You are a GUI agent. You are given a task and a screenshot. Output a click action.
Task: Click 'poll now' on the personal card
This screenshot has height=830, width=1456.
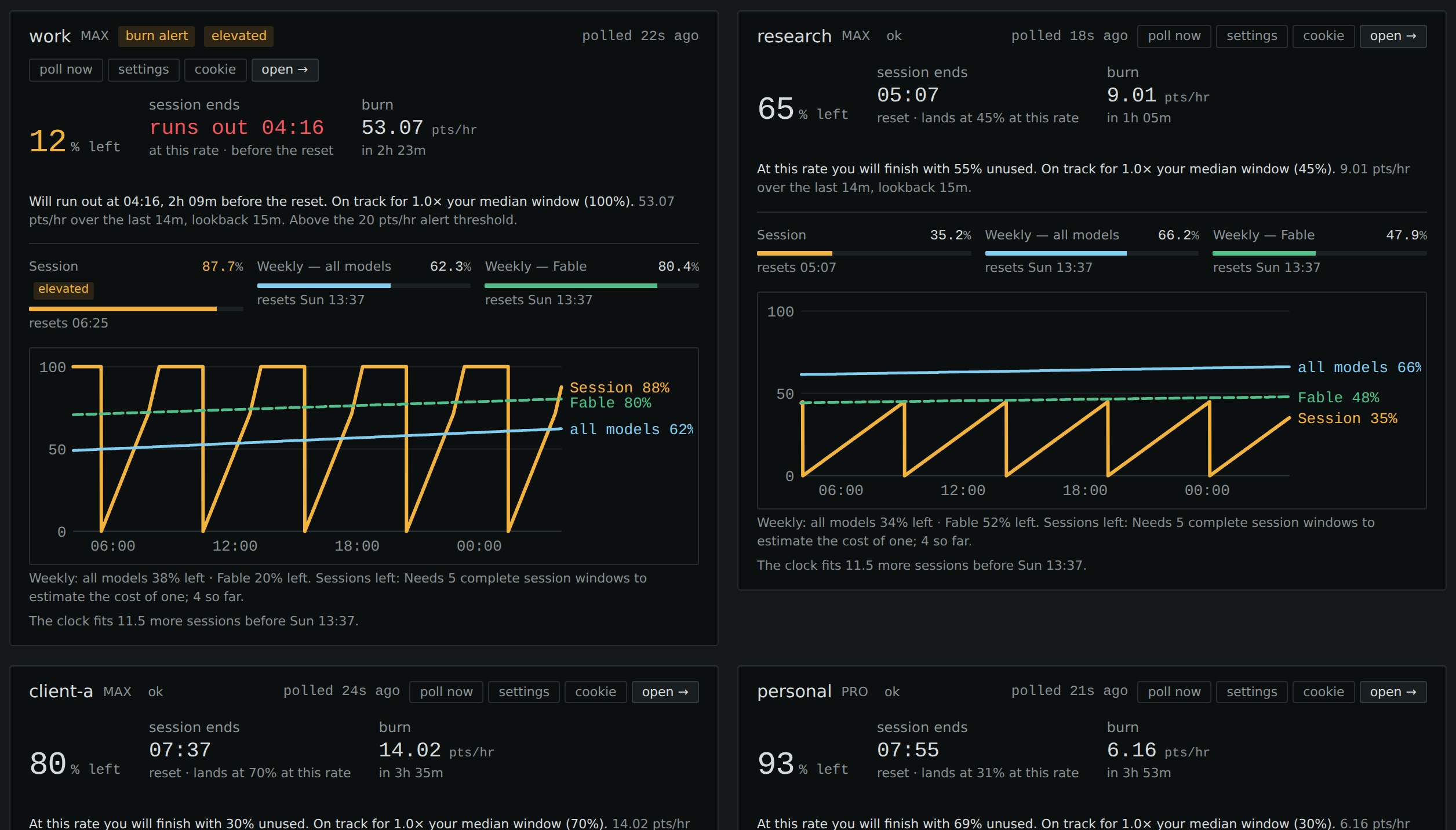pos(1174,692)
